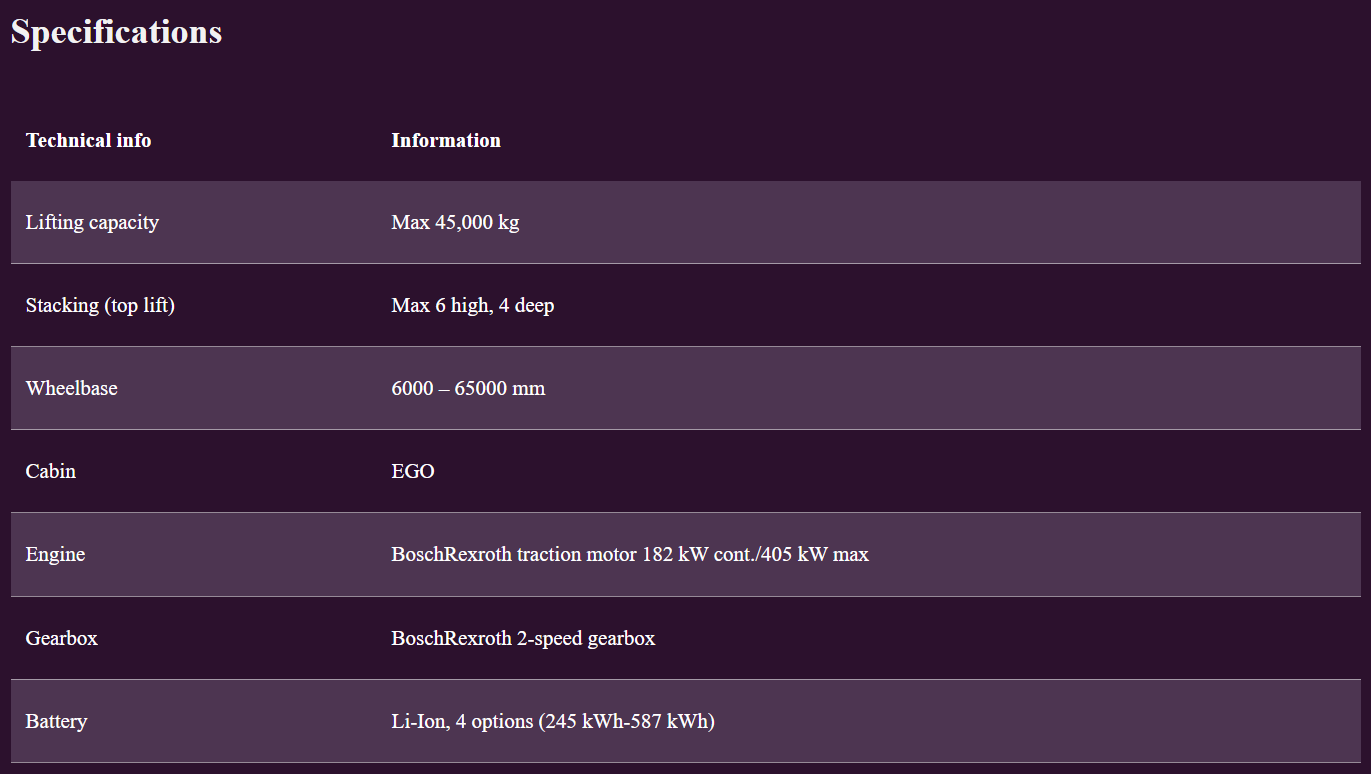Select the 'Cabin' row label
Screen dimensions: 1371x774
pyautogui.click(x=50, y=471)
